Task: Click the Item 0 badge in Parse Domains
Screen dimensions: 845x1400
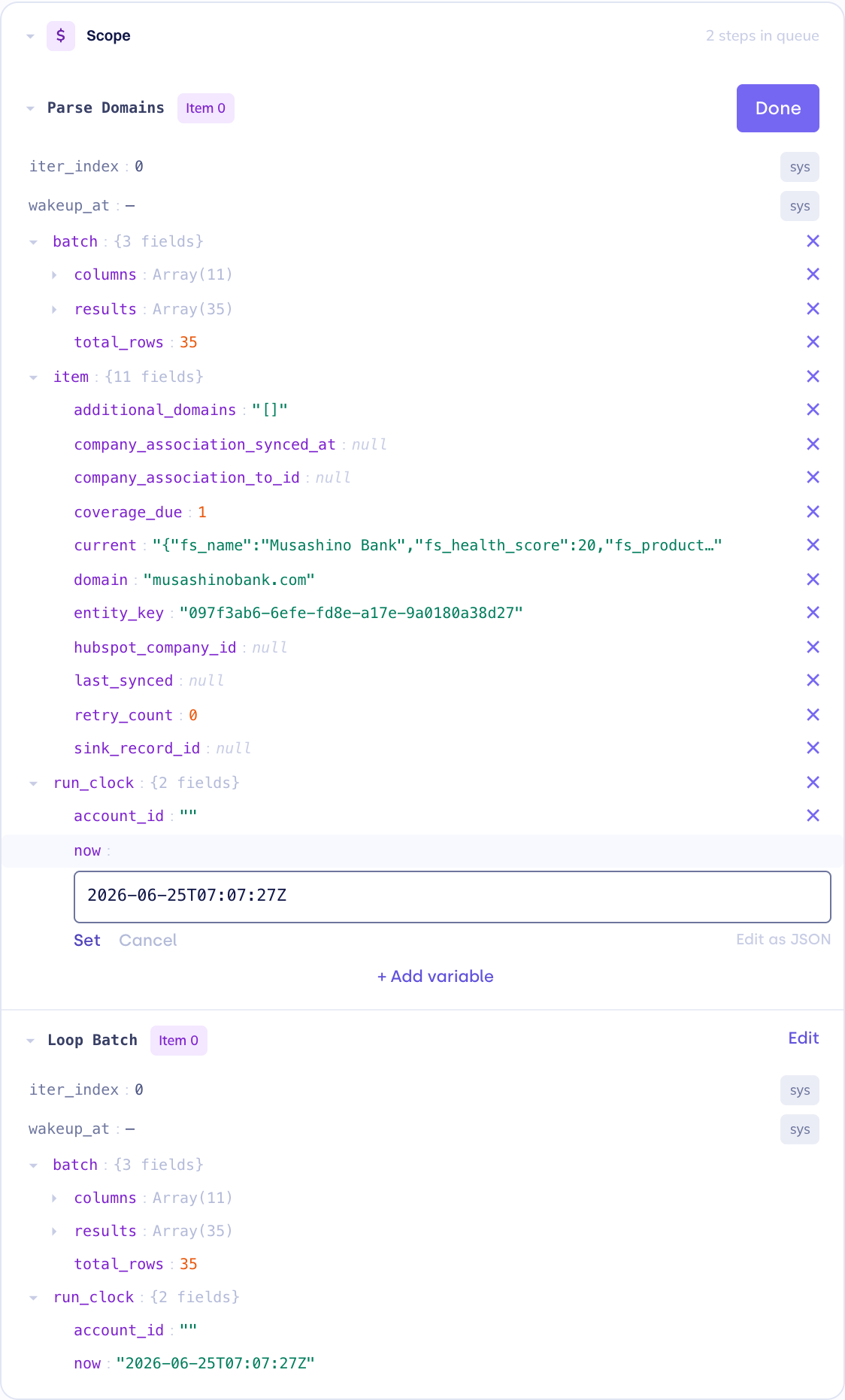Action: [x=206, y=108]
